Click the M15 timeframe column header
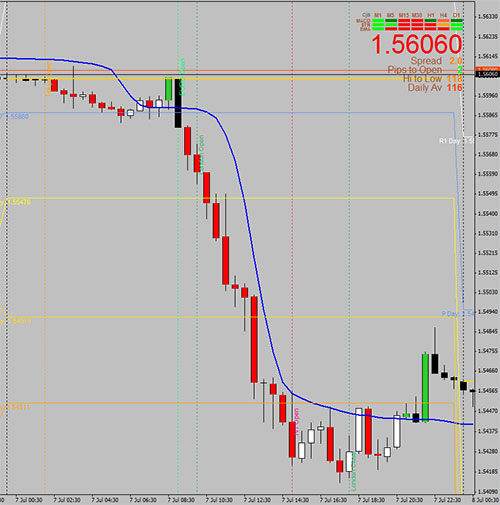 [x=404, y=15]
